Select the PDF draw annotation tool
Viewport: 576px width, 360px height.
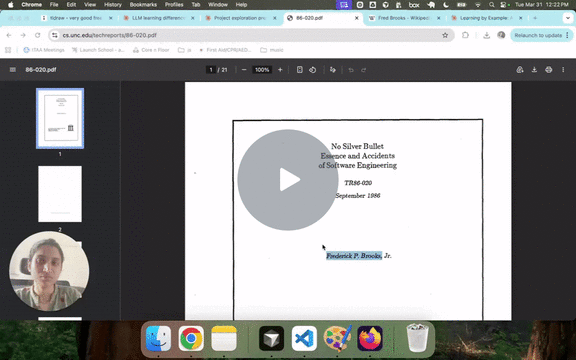coord(333,70)
